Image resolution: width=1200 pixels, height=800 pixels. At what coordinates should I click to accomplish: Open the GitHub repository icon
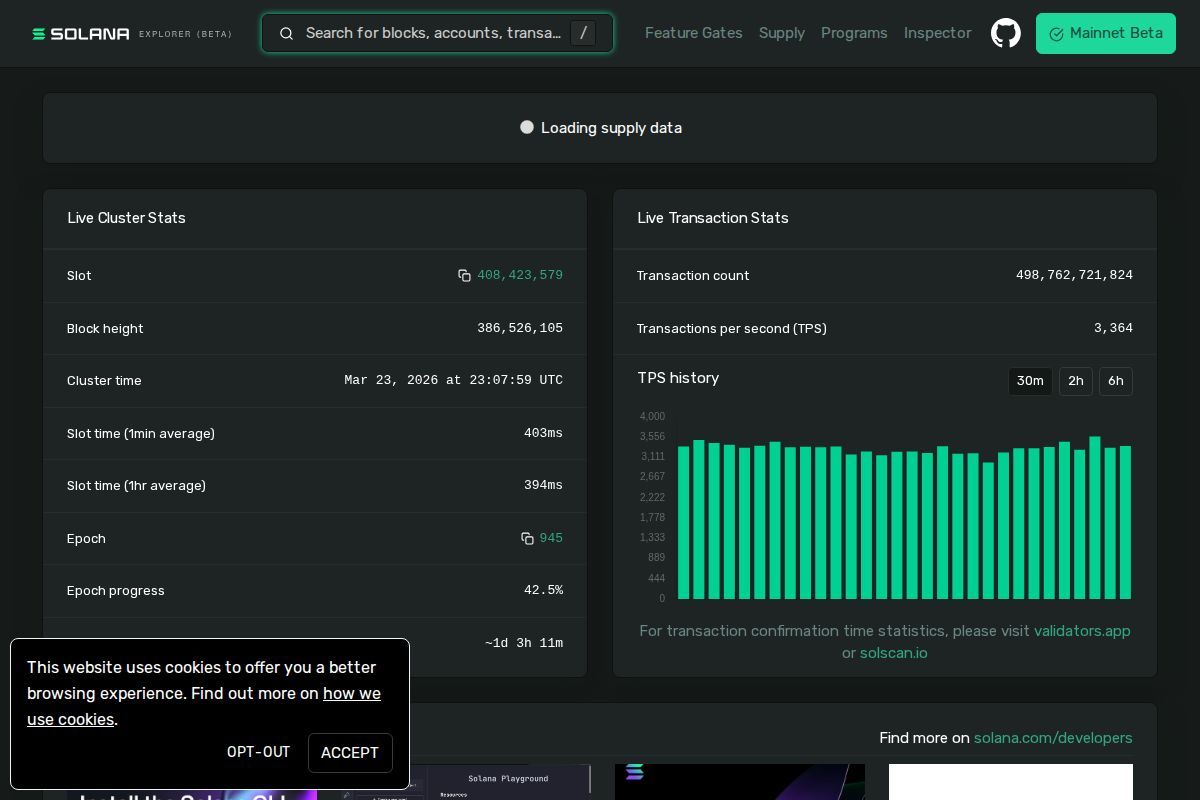[1005, 33]
